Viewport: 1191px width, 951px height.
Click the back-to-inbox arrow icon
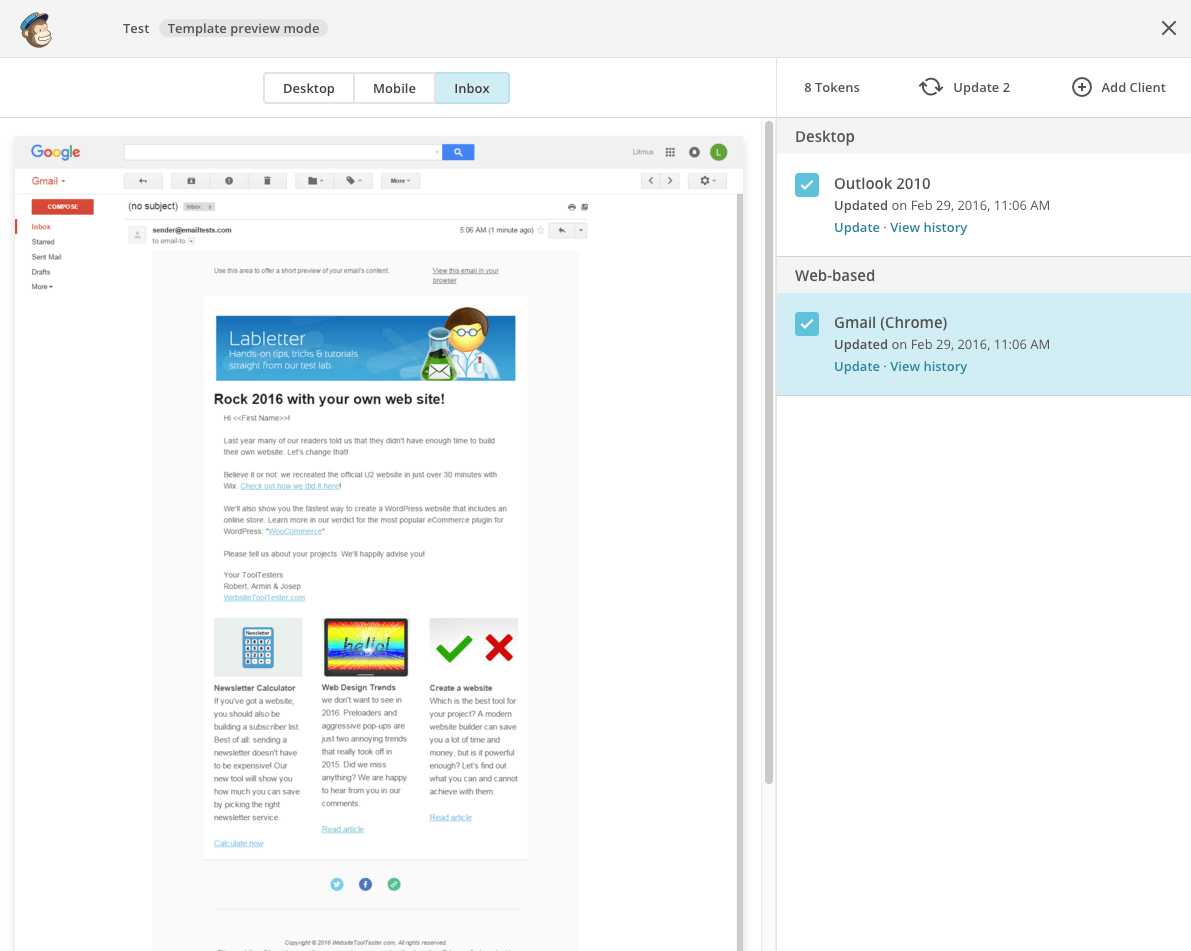coord(143,181)
